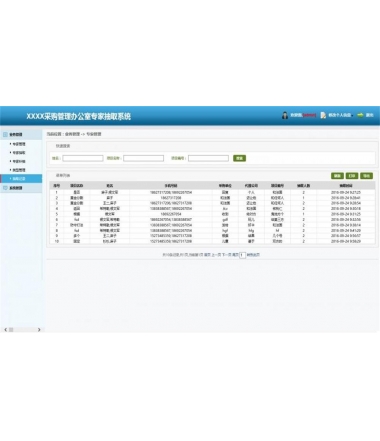
Task: Expand the edit personal info dropdown arrow
Action: pos(351,115)
